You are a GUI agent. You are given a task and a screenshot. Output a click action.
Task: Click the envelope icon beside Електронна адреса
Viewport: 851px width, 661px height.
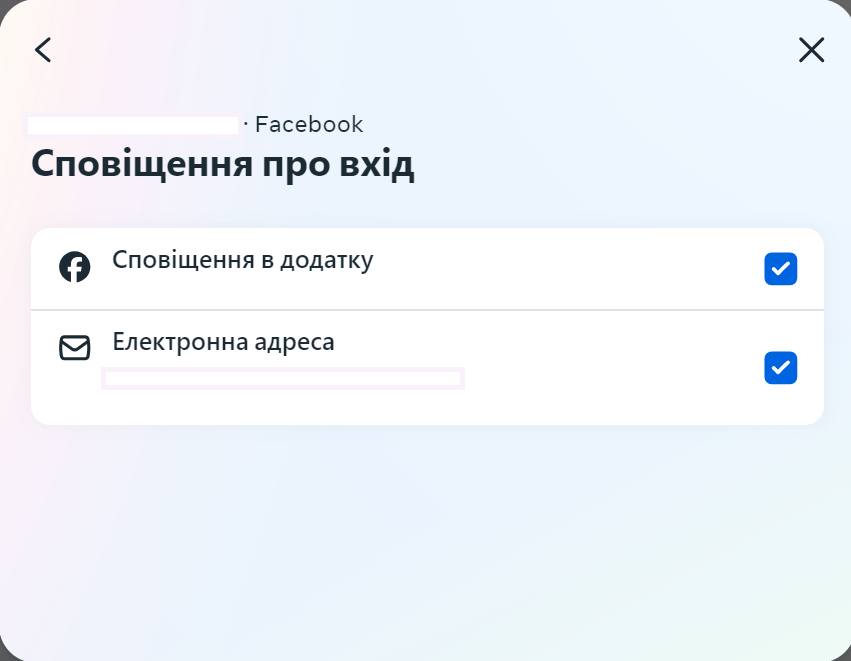click(75, 348)
